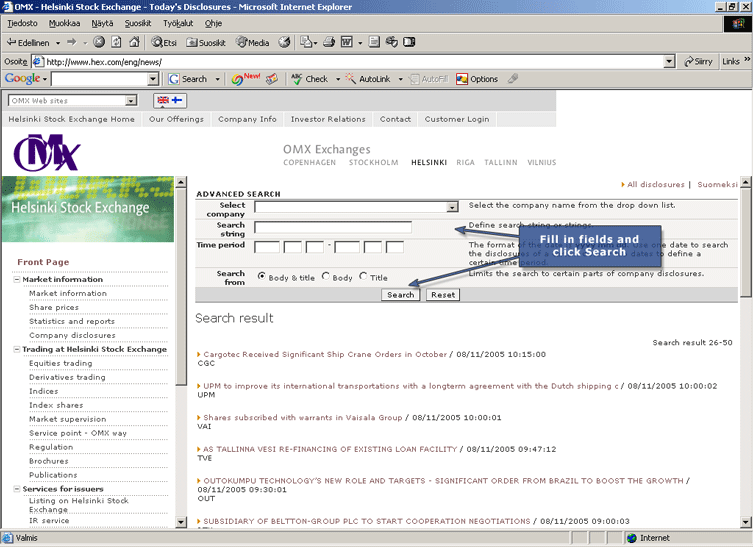This screenshot has height=547, width=753.
Task: Open the All disclosures link
Action: point(656,184)
